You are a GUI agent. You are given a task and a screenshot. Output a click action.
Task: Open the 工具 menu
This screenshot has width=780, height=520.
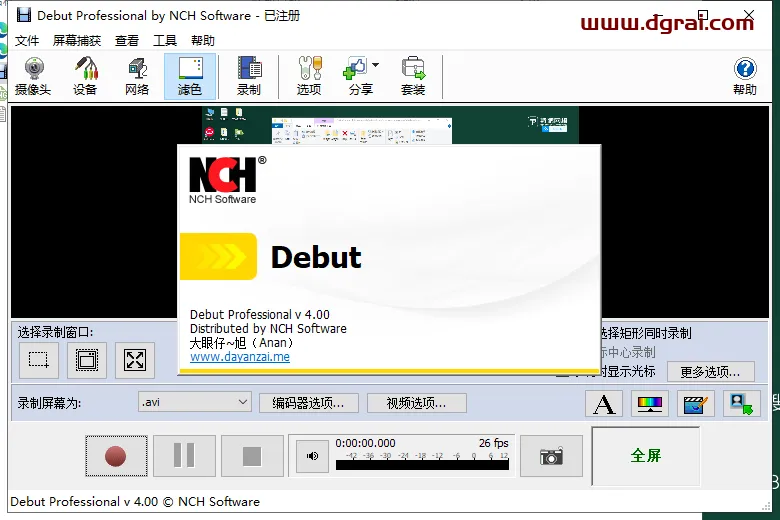pos(165,40)
